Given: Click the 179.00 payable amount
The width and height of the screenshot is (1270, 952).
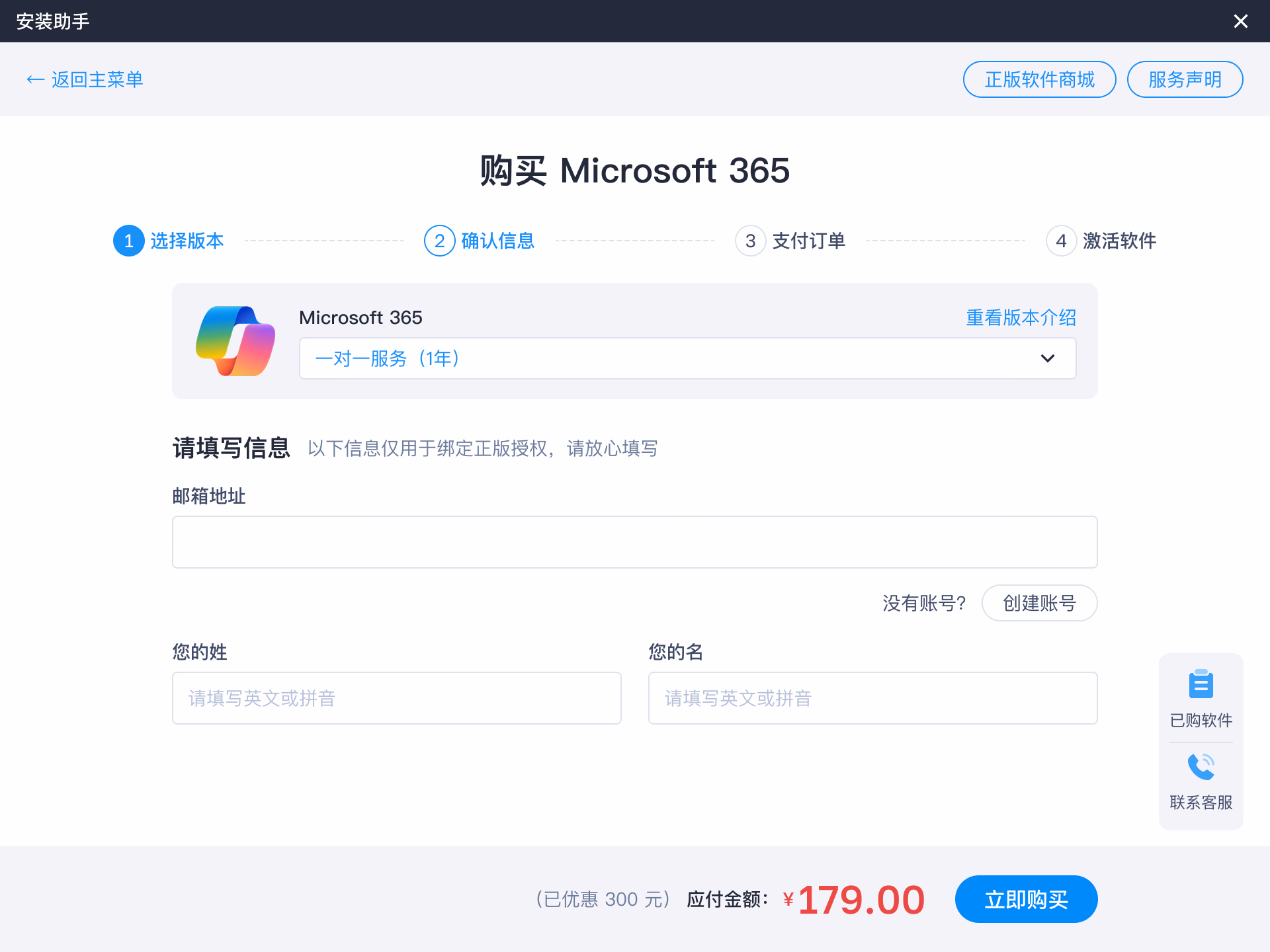Looking at the screenshot, I should [861, 900].
